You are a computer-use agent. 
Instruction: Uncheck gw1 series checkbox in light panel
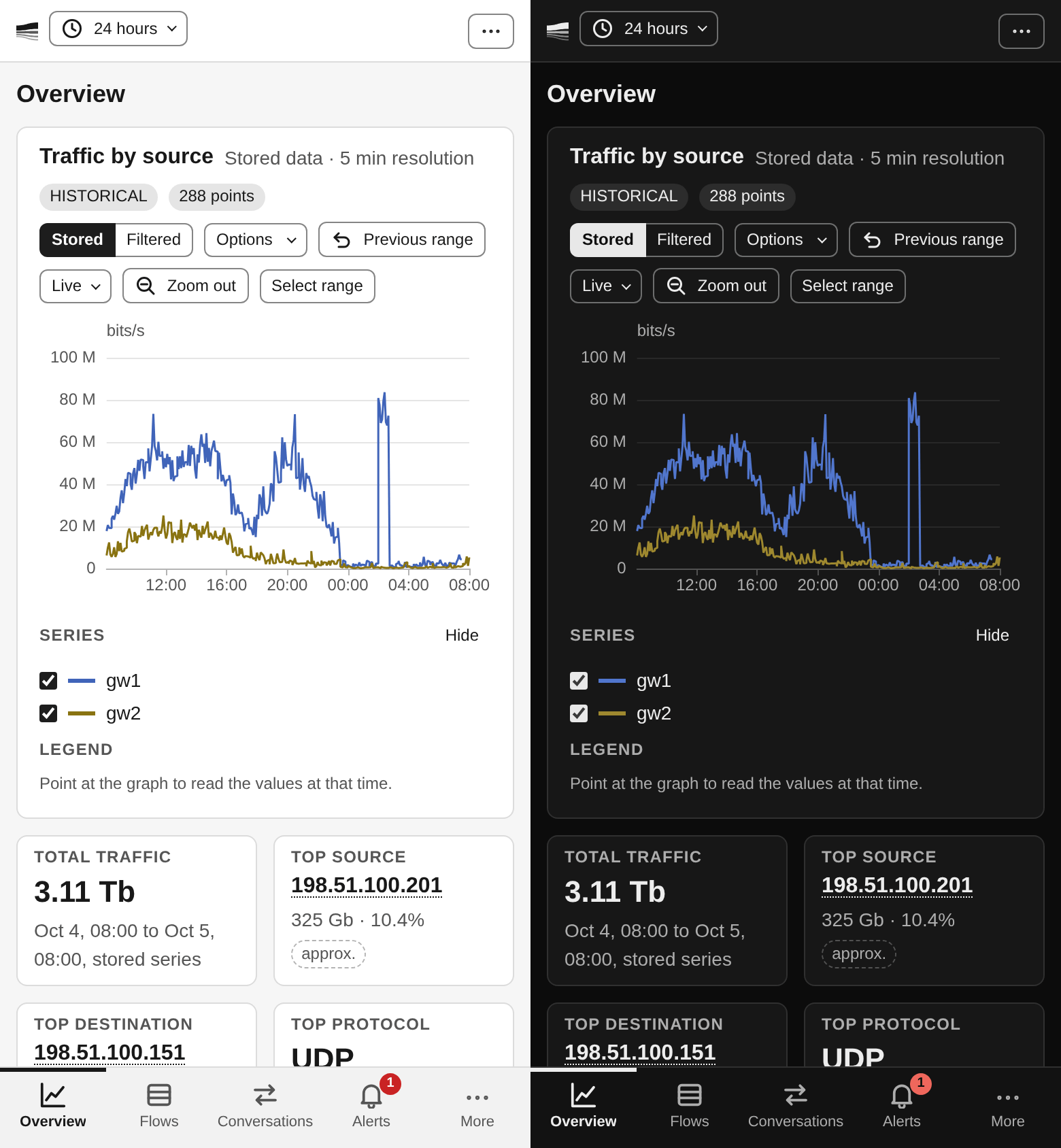(x=48, y=681)
